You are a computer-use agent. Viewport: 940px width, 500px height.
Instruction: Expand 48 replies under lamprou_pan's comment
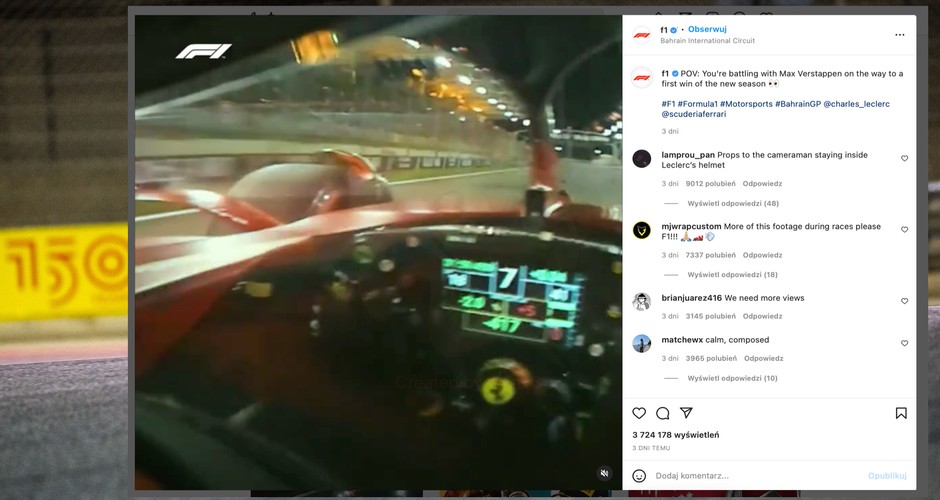pos(733,203)
